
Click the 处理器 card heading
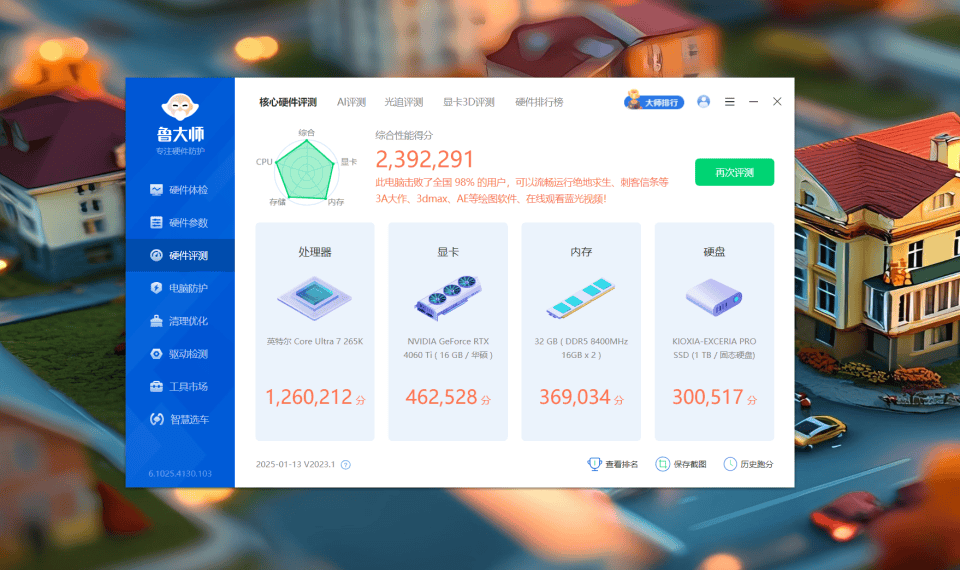click(x=315, y=252)
